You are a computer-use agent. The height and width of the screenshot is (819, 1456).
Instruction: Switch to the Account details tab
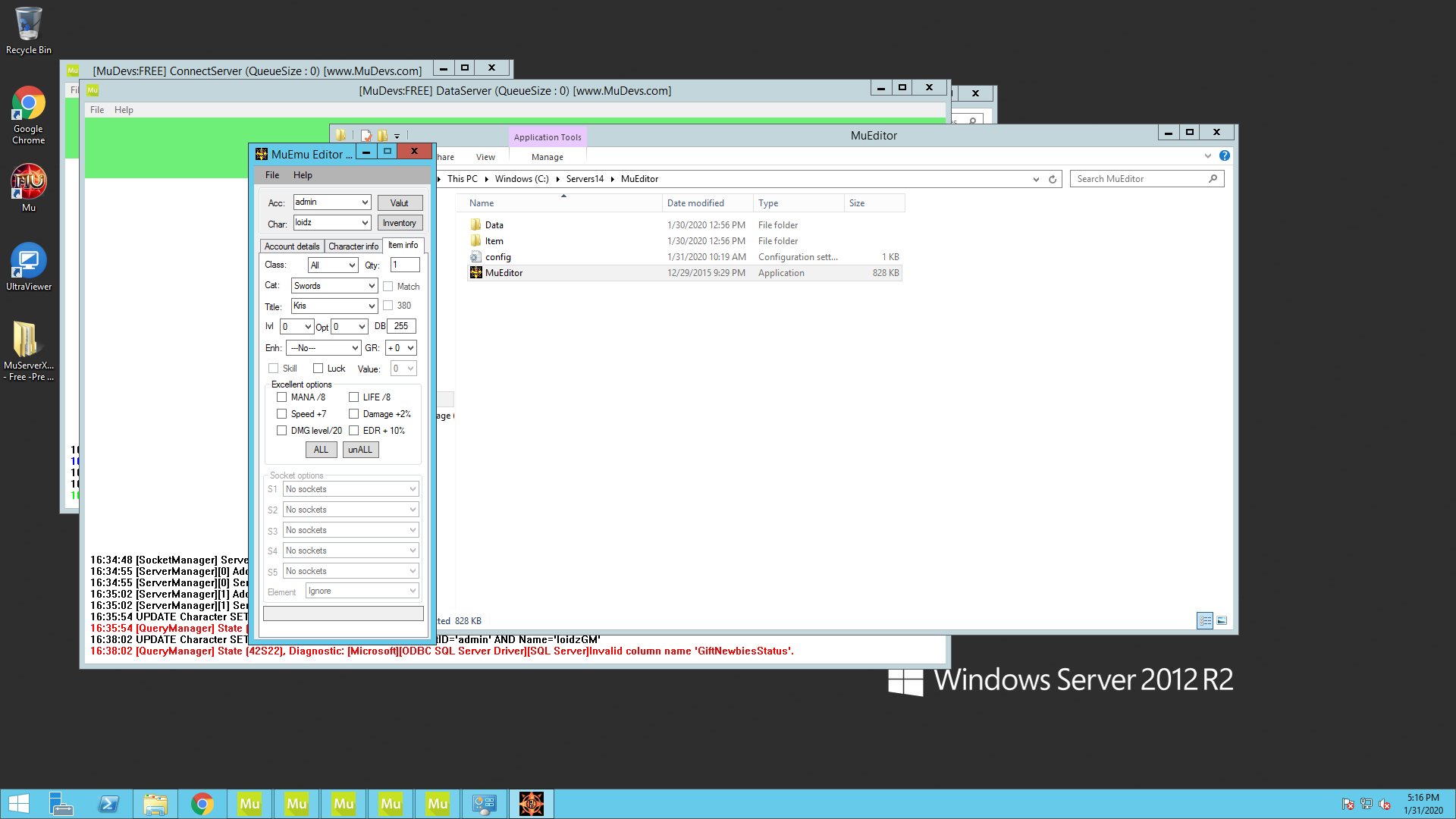(292, 246)
